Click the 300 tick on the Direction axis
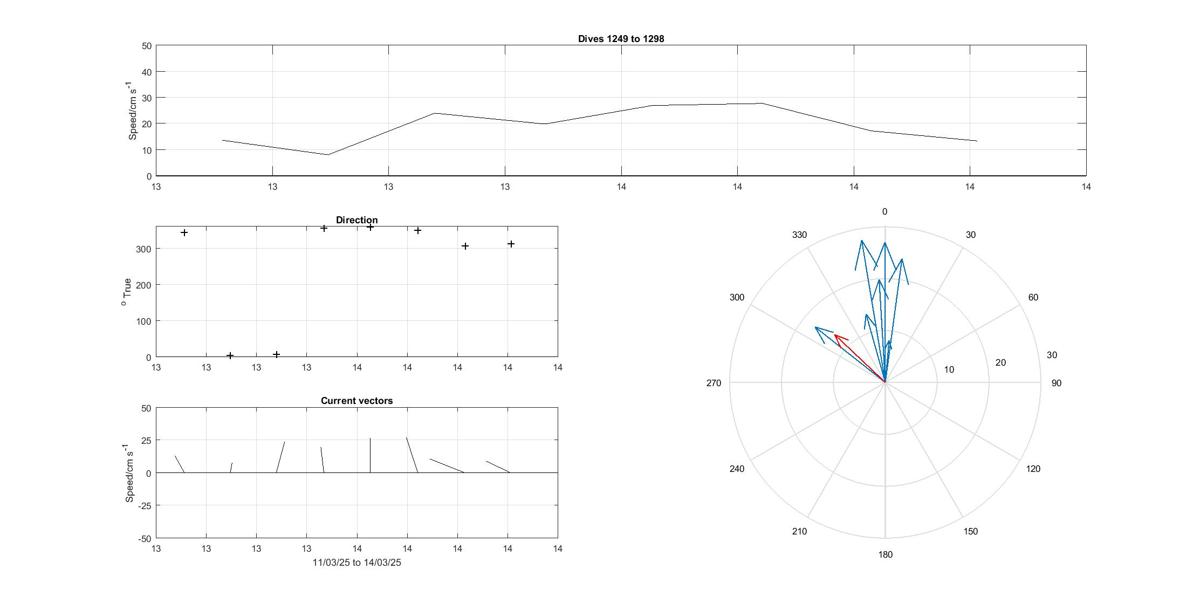Image resolution: width=1200 pixels, height=605 pixels. 143,249
